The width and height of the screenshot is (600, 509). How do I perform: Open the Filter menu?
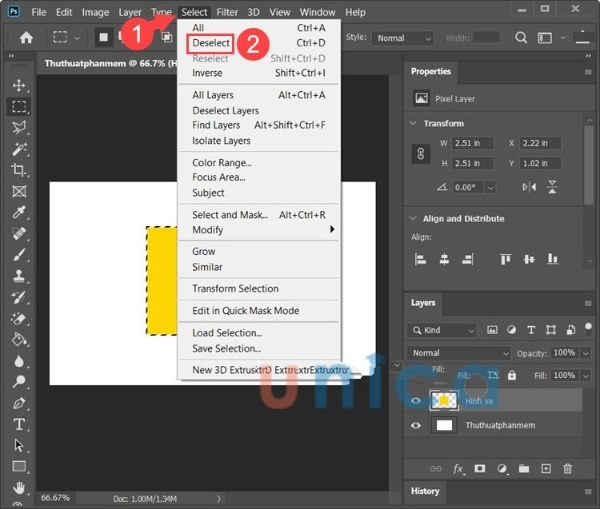(227, 12)
